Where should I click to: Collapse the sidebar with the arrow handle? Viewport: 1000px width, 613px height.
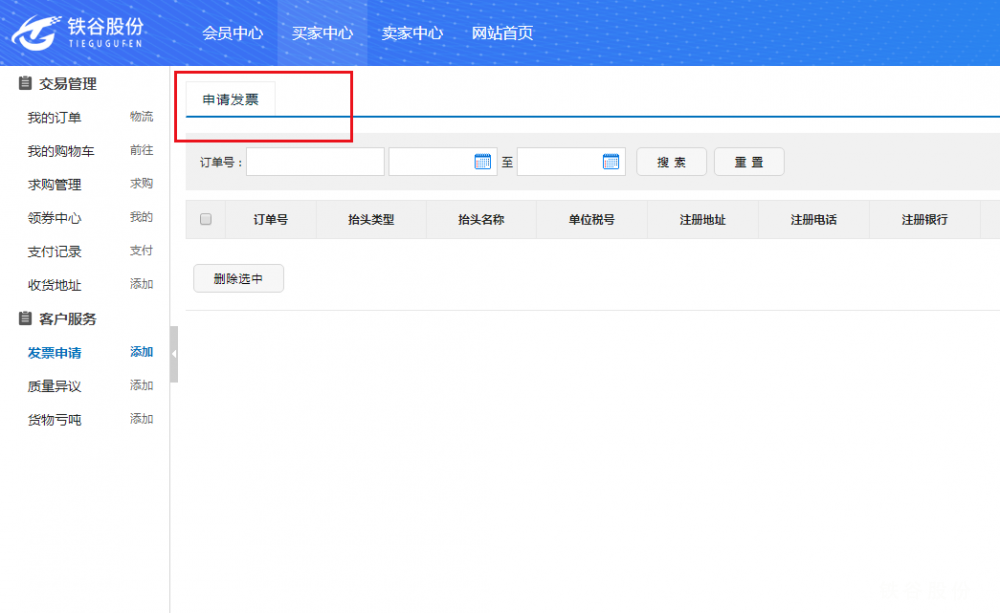(x=174, y=354)
